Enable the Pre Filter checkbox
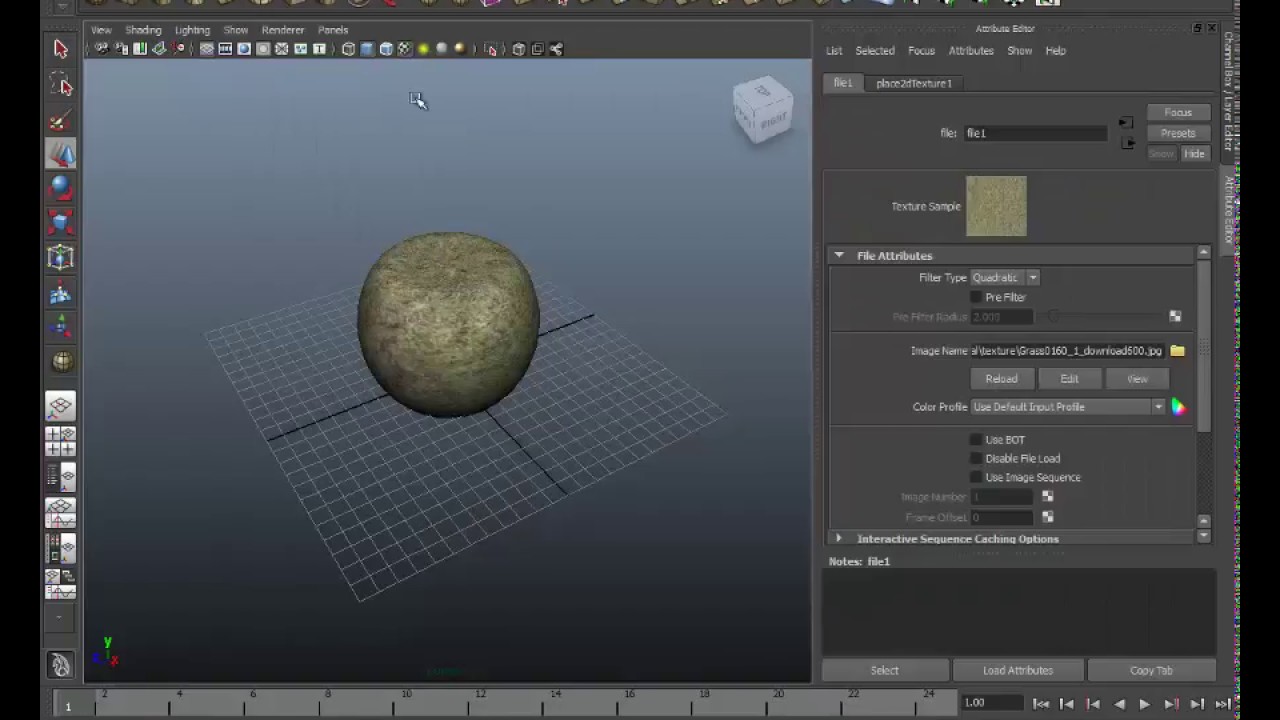1280x720 pixels. tap(976, 297)
